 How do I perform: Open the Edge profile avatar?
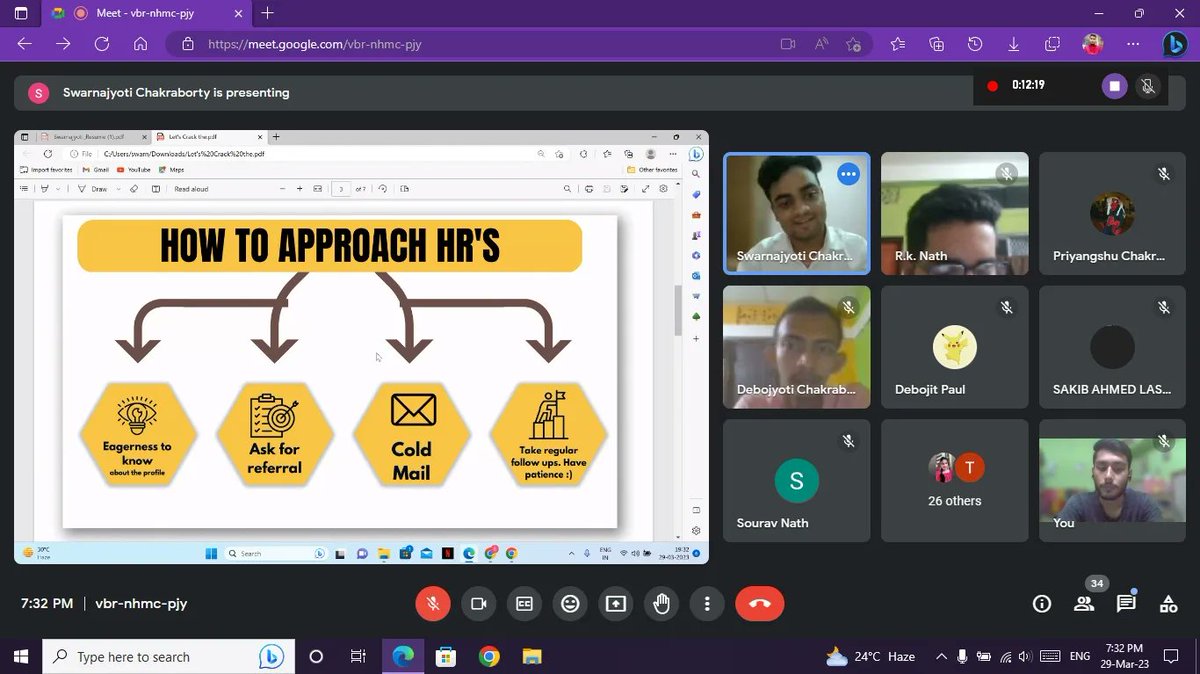pos(1092,44)
